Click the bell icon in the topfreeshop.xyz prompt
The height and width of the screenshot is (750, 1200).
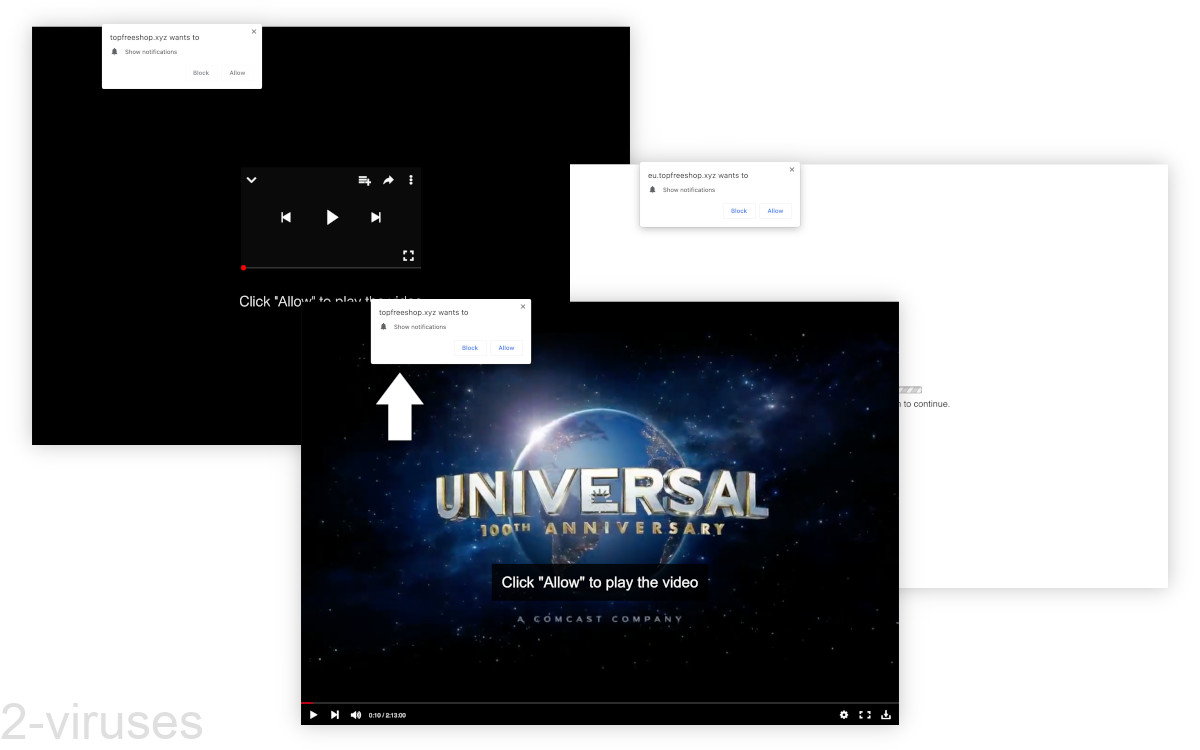tap(385, 327)
